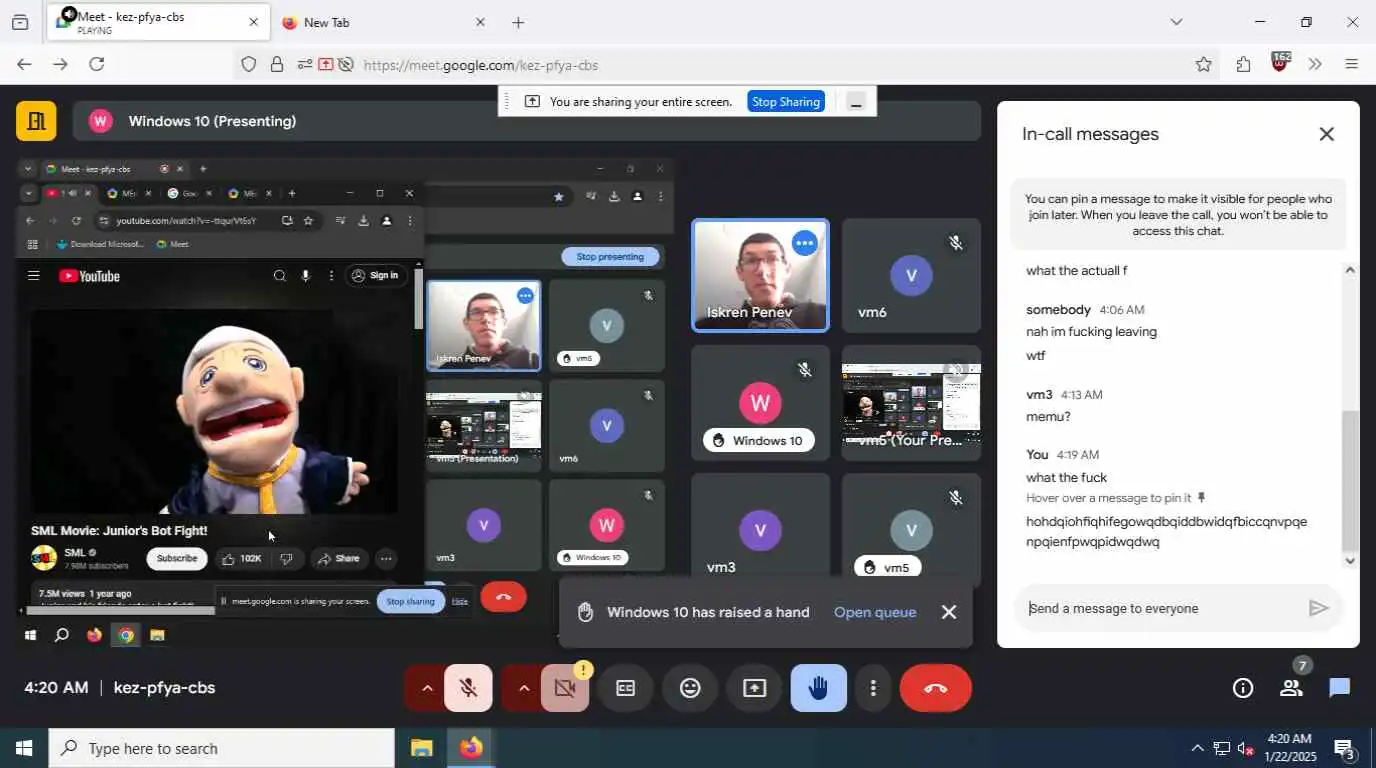This screenshot has height=768, width=1376.
Task: Click the send message arrow icon
Action: [x=1319, y=608]
